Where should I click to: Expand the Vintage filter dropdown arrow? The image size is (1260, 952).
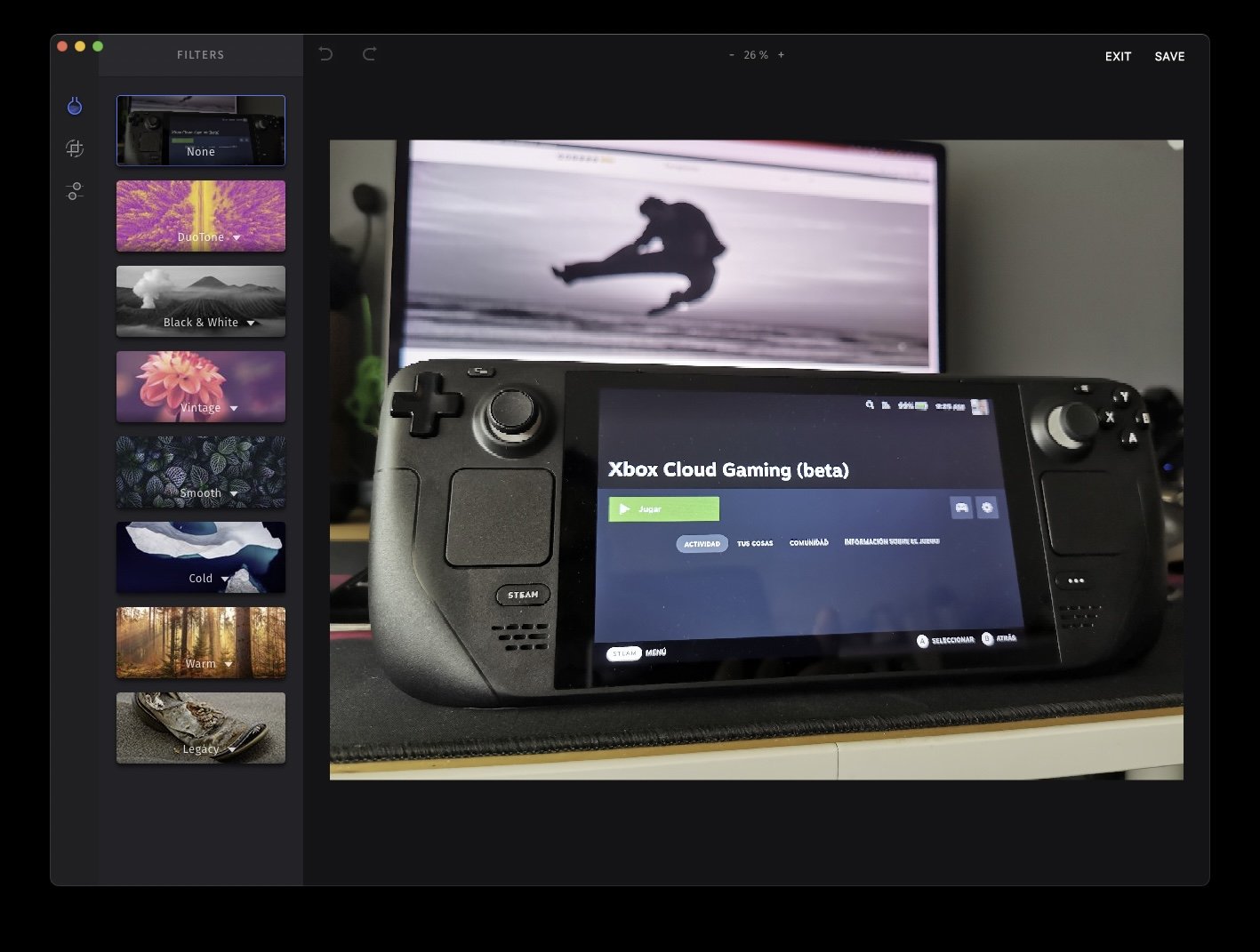pyautogui.click(x=234, y=409)
